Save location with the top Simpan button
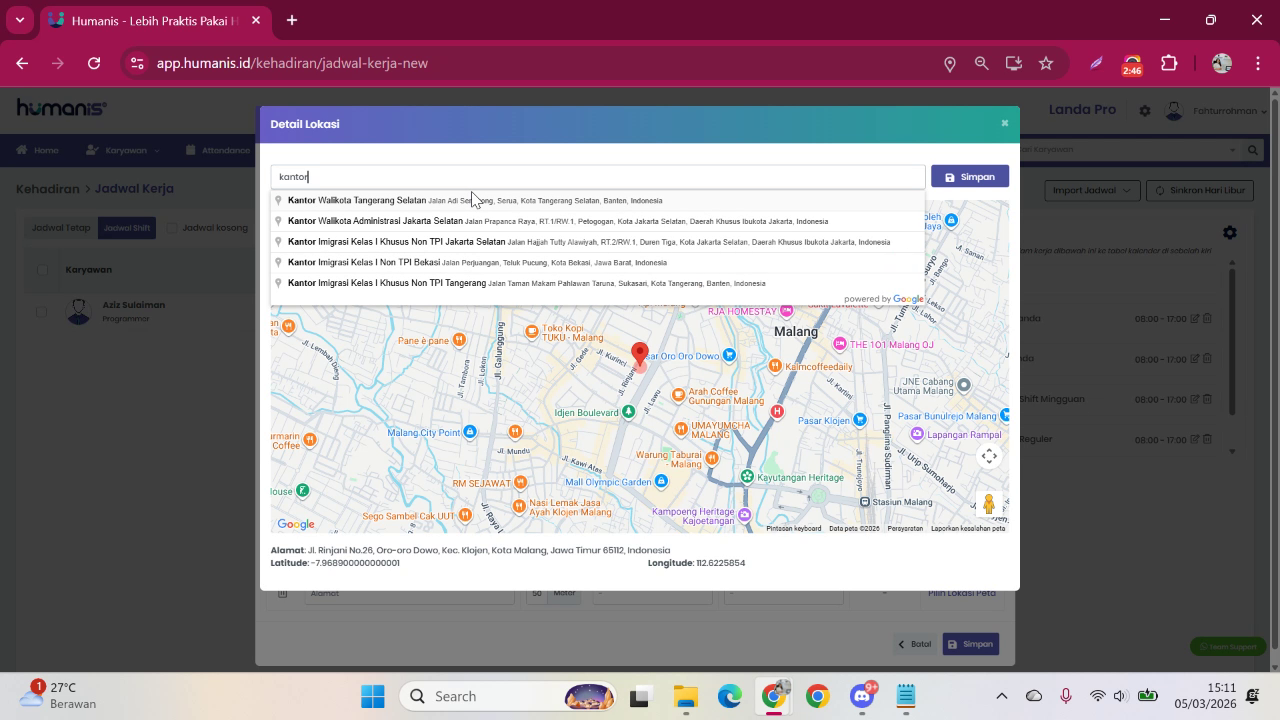 click(x=970, y=177)
